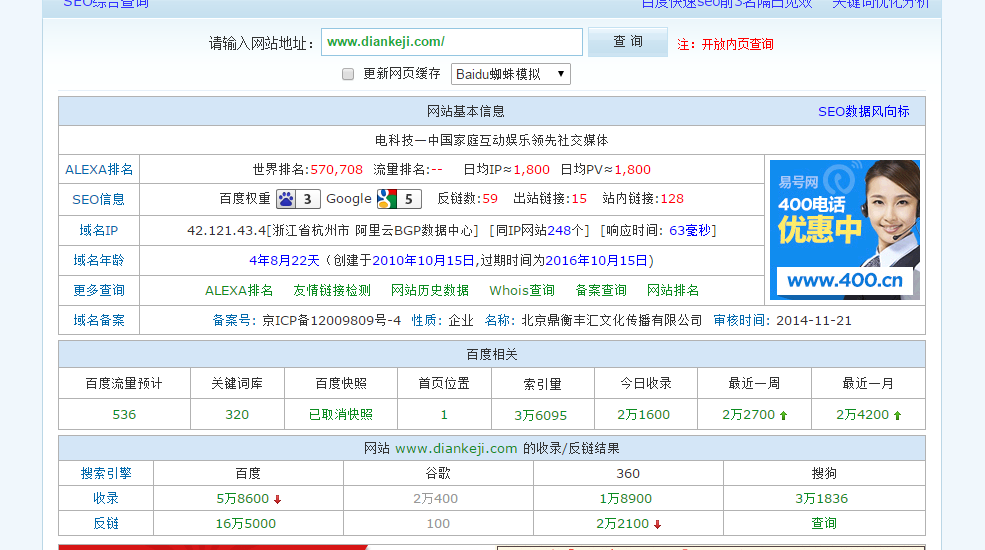Click Baidu backlinks 16万5000
This screenshot has height=550, width=985.
point(246,524)
